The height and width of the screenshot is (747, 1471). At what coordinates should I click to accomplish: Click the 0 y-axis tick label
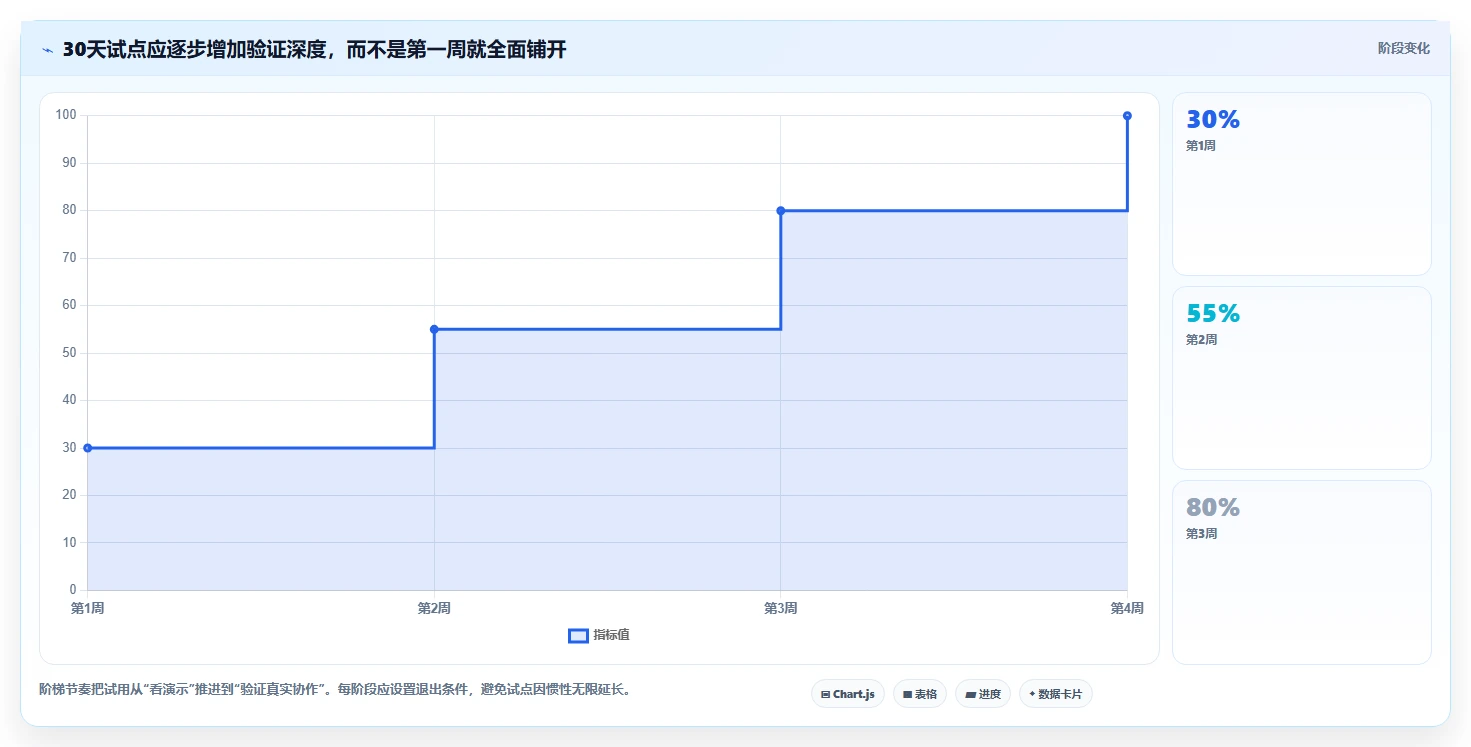pyautogui.click(x=73, y=590)
